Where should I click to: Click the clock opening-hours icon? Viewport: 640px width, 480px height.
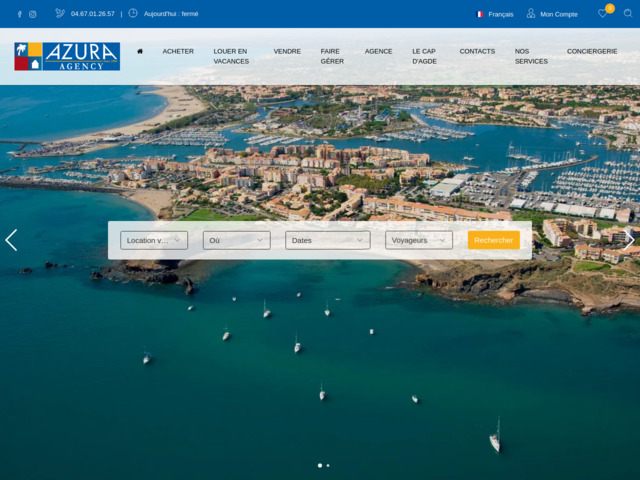pos(133,13)
